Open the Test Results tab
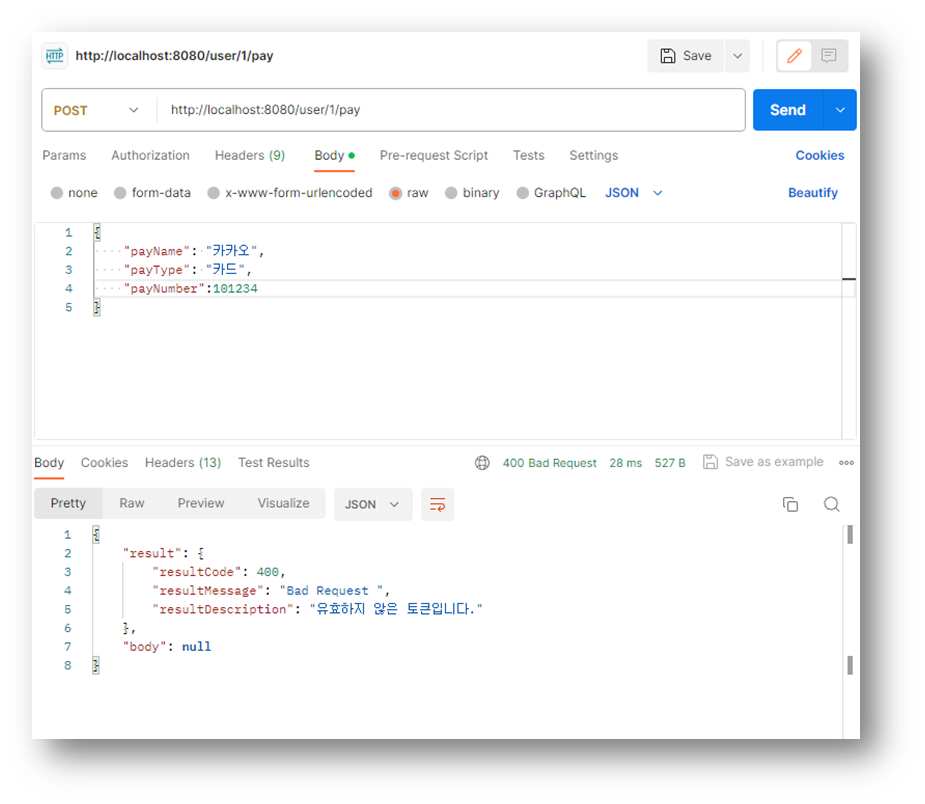Viewport: 925px width, 804px height. (x=274, y=463)
